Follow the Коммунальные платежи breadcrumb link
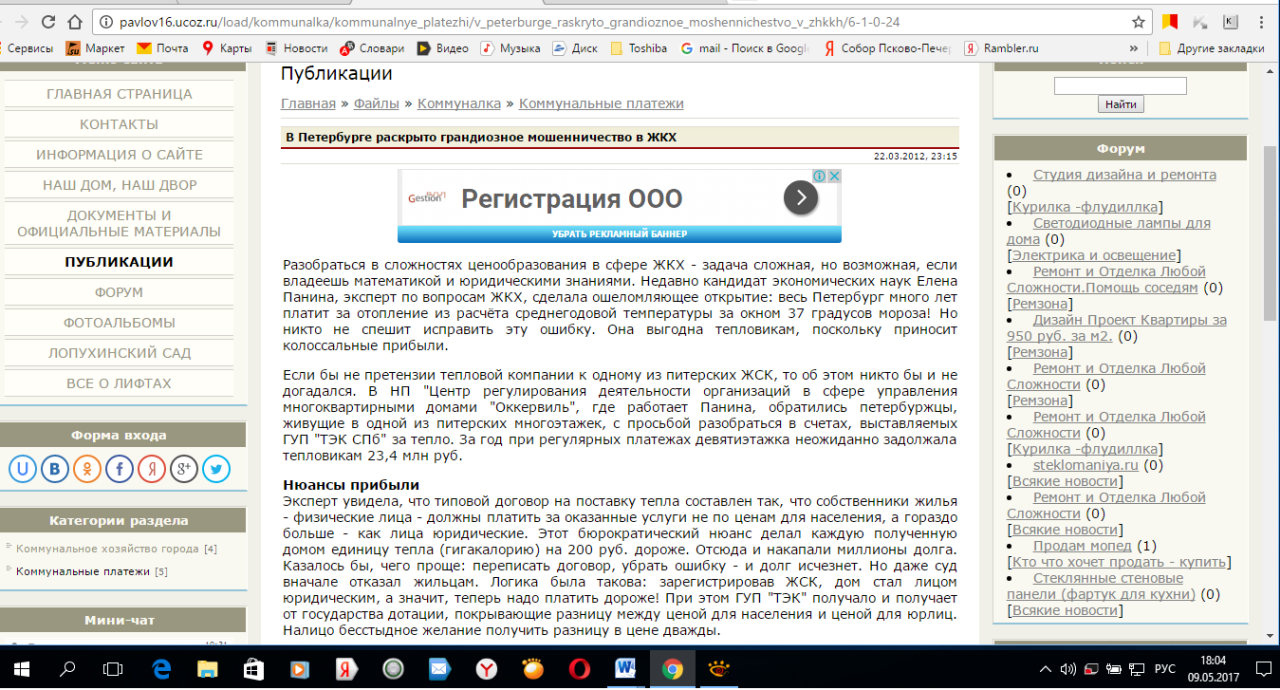Image resolution: width=1280 pixels, height=690 pixels. pyautogui.click(x=601, y=103)
